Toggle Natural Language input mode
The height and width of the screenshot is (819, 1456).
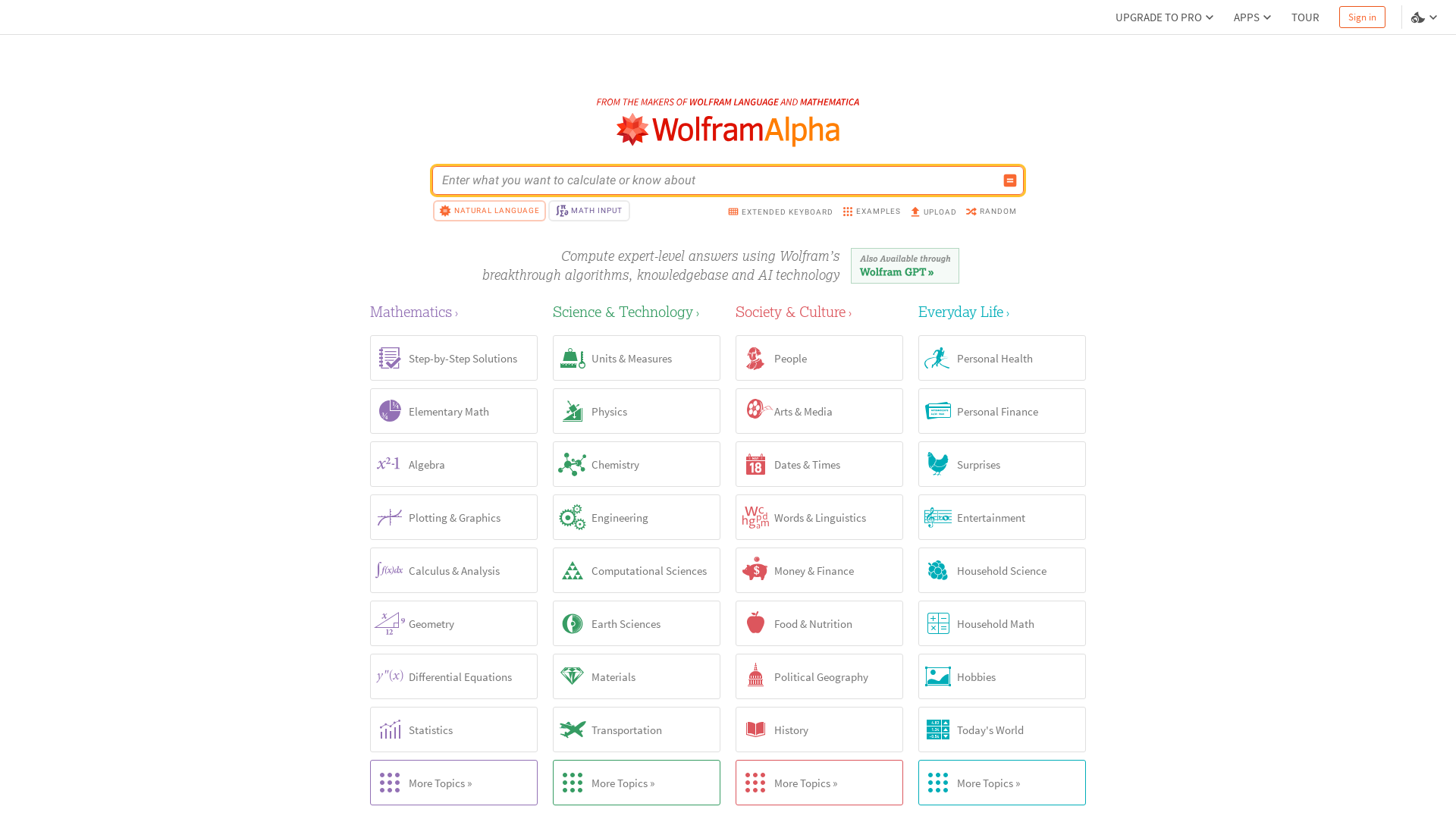489,210
